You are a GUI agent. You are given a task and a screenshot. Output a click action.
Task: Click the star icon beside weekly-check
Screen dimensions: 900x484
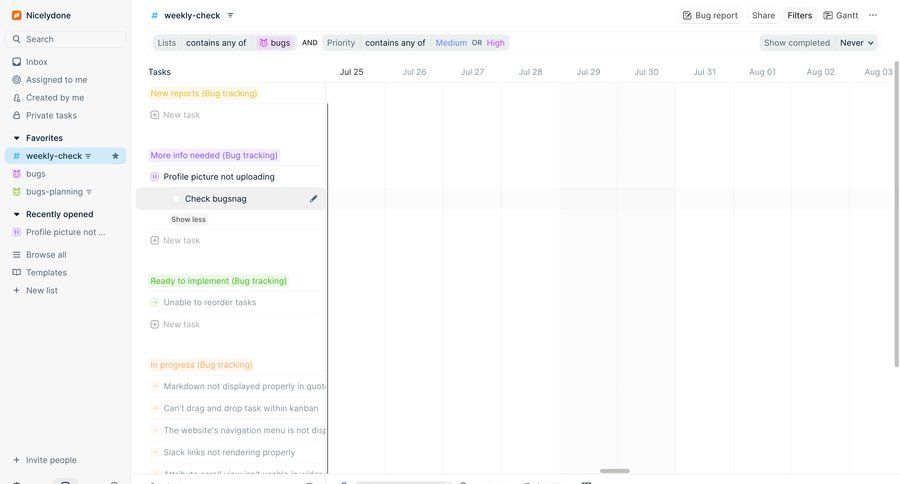[x=115, y=156]
